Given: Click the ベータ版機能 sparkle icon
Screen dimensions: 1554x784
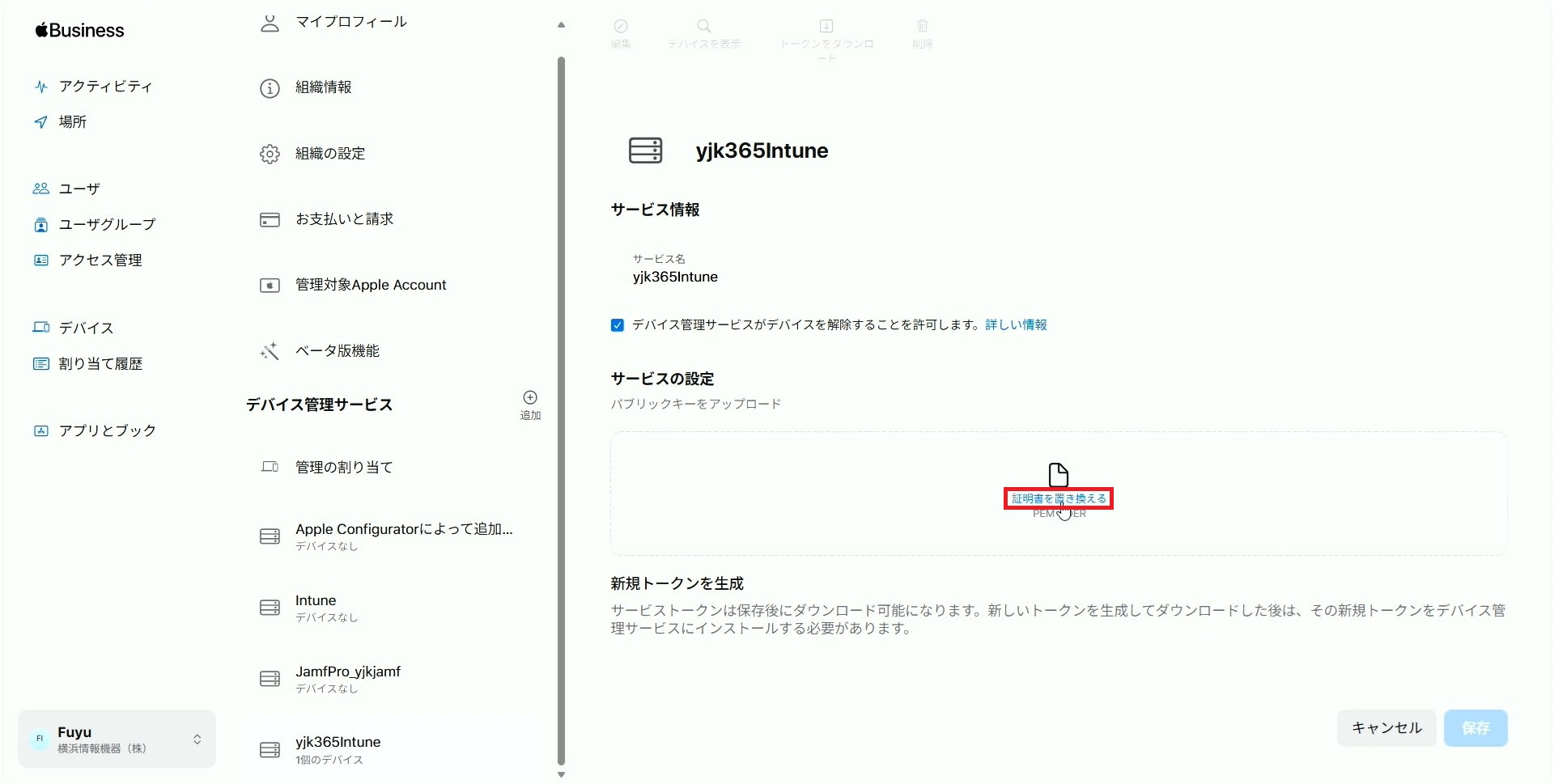Looking at the screenshot, I should [270, 351].
